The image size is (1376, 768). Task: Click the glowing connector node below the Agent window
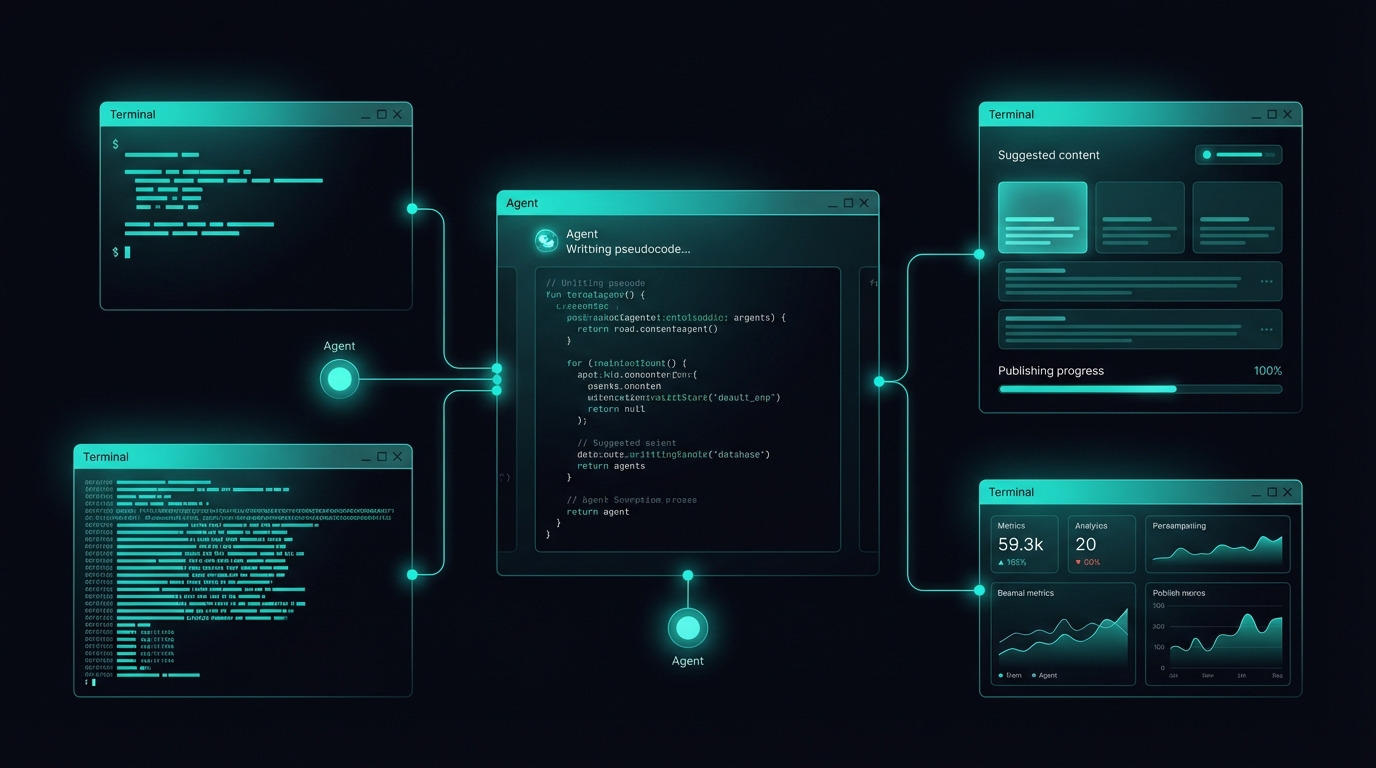tap(687, 575)
